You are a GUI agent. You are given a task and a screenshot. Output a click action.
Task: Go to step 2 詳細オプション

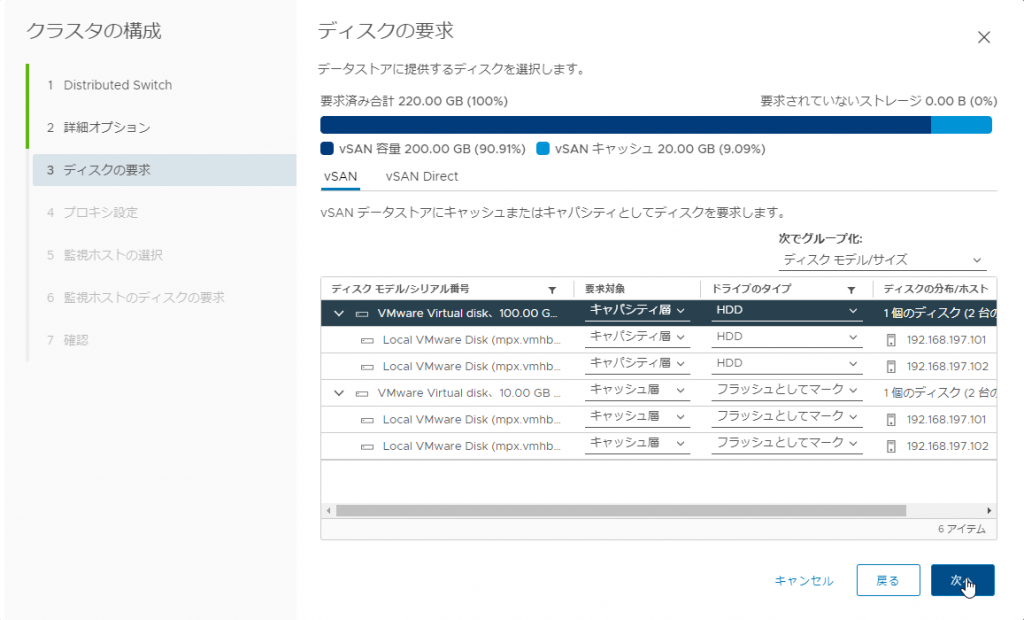coord(99,127)
